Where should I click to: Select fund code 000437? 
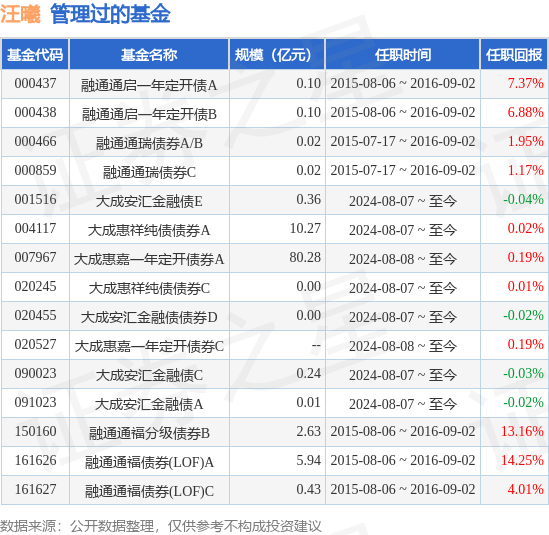pos(35,84)
